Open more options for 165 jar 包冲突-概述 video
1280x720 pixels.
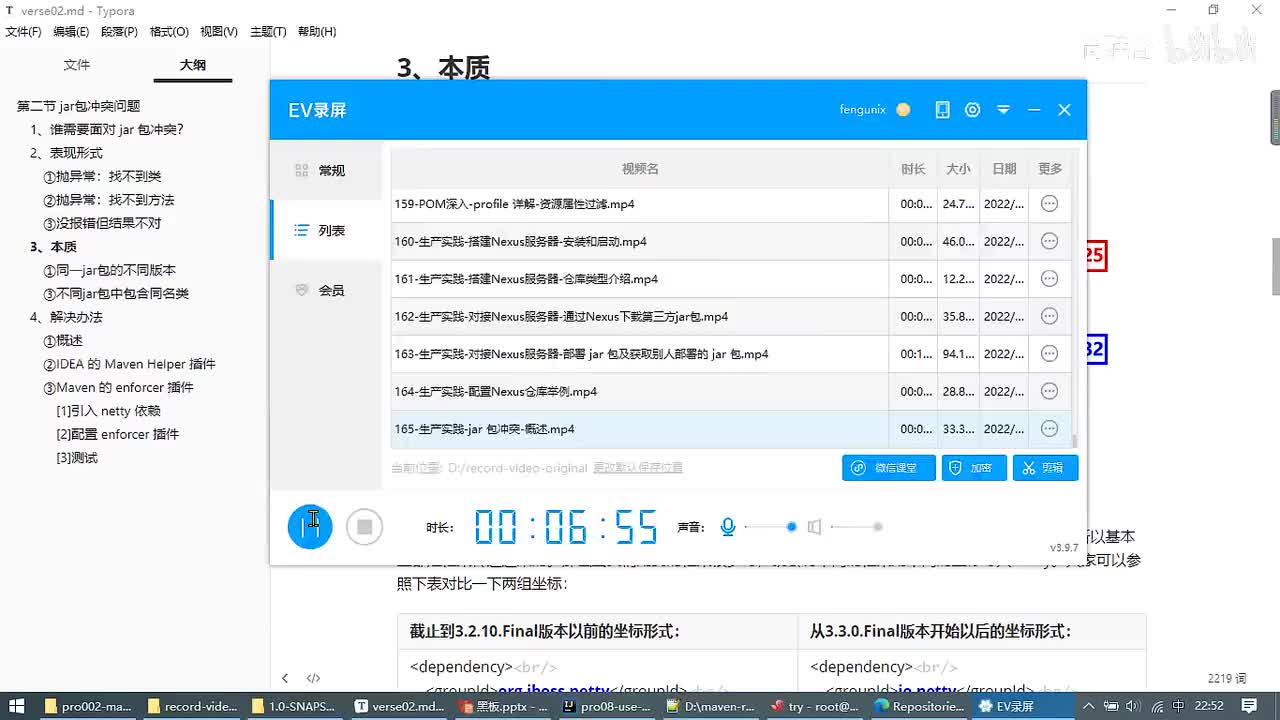[x=1049, y=429]
